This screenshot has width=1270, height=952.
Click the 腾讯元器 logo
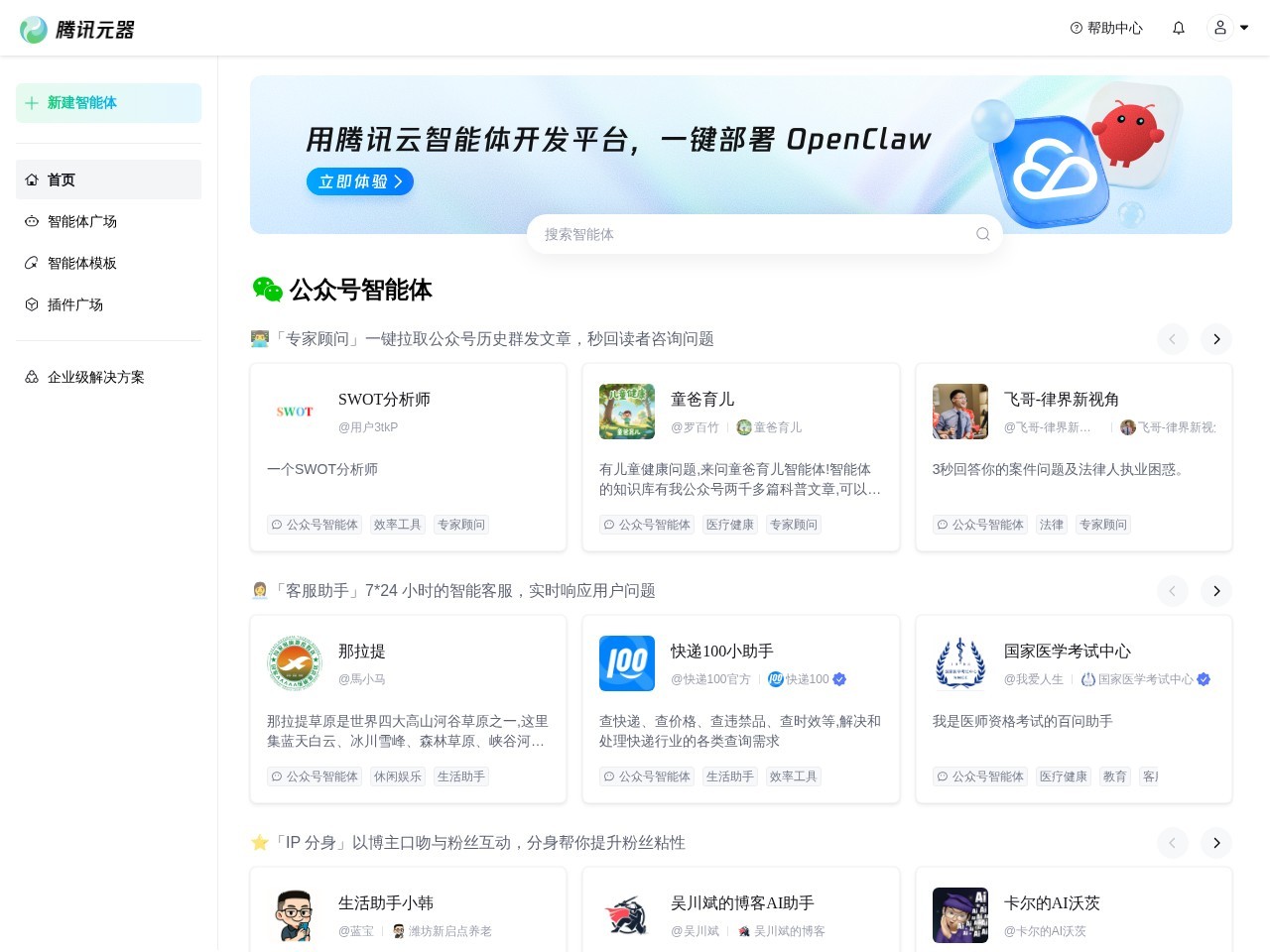pos(77,29)
